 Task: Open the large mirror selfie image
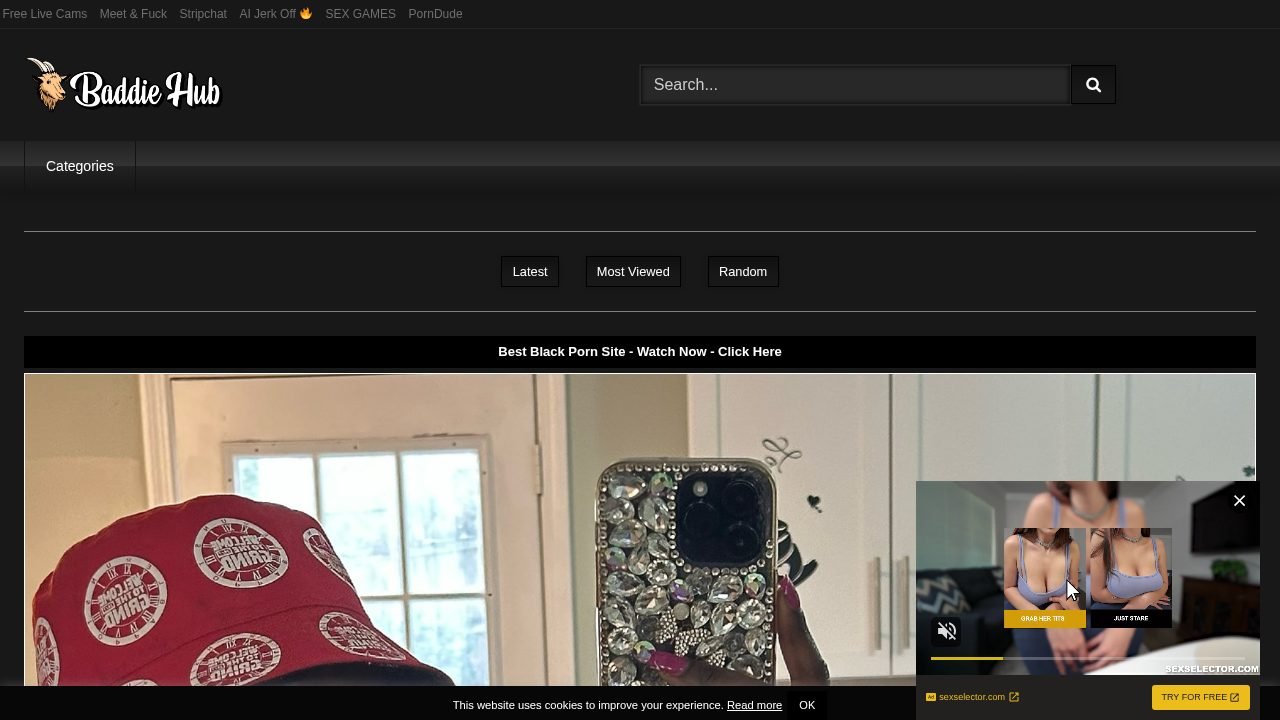point(640,530)
